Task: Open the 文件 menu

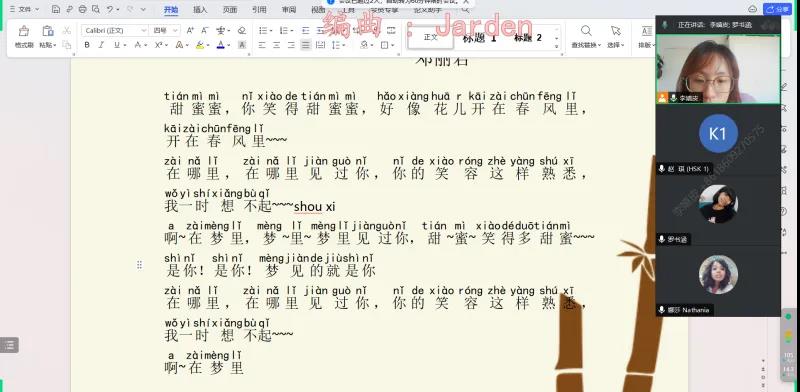Action: tap(24, 9)
